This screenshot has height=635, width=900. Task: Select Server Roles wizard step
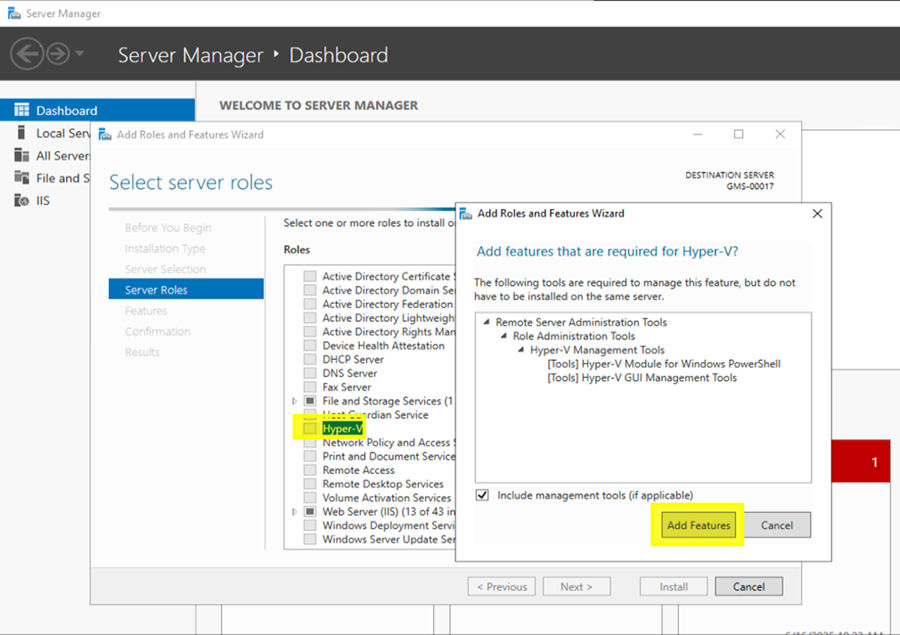click(x=156, y=290)
